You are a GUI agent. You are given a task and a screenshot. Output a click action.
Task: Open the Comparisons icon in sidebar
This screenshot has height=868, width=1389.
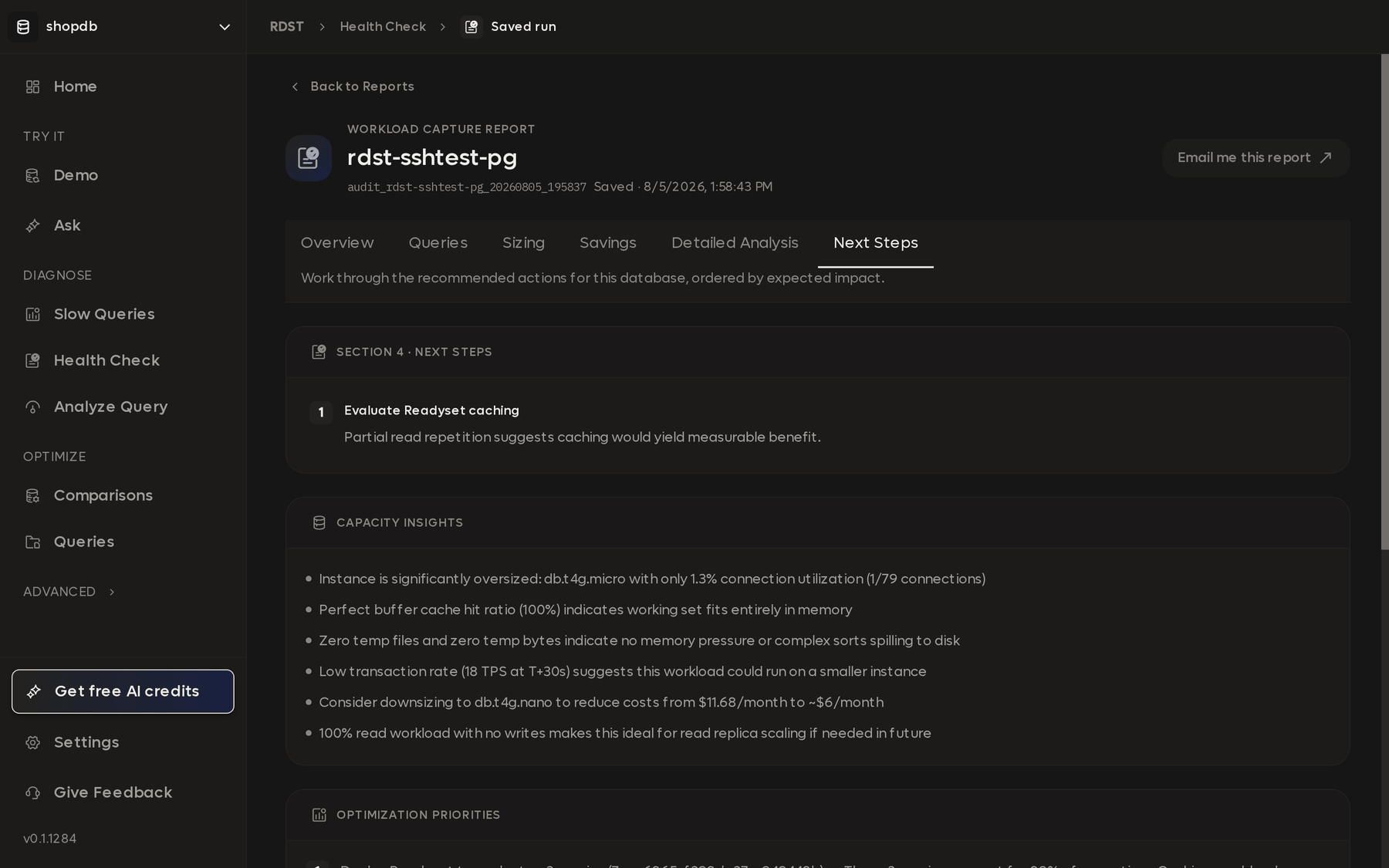coord(32,495)
